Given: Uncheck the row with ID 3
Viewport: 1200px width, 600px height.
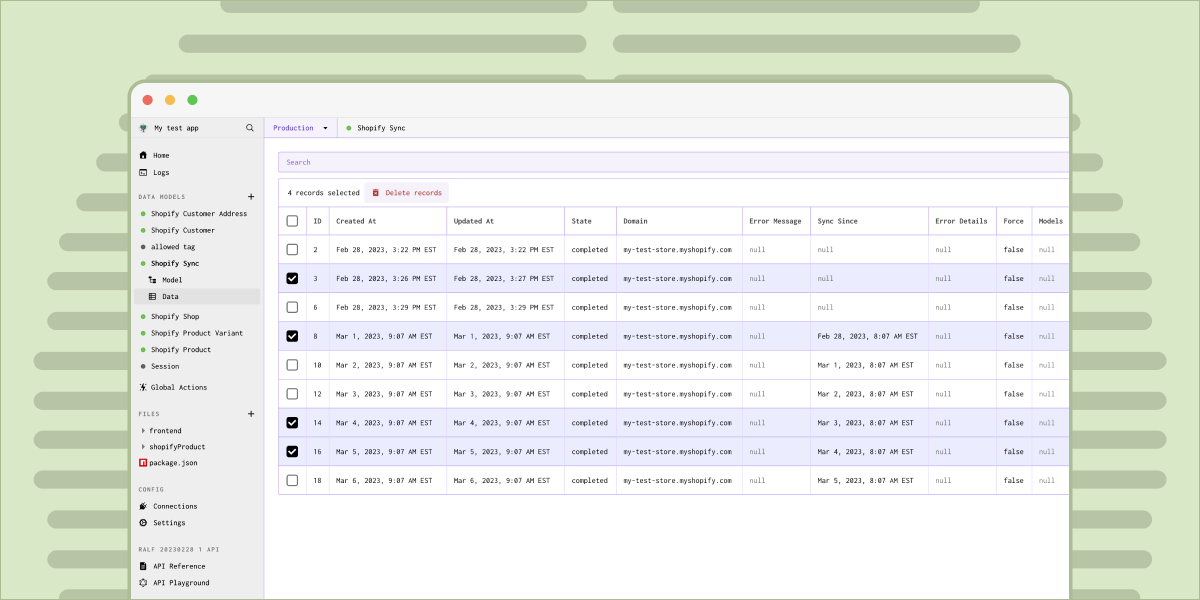Looking at the screenshot, I should 292,278.
